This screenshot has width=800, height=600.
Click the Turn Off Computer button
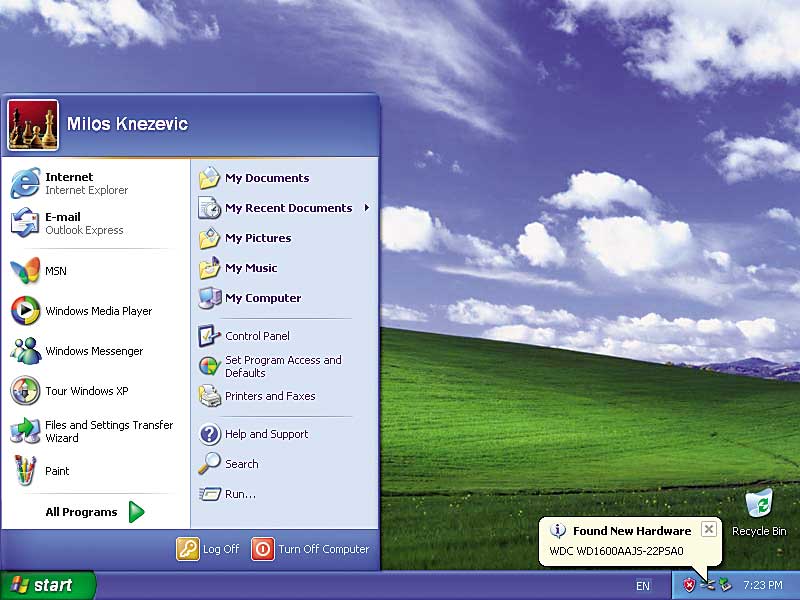click(x=310, y=549)
